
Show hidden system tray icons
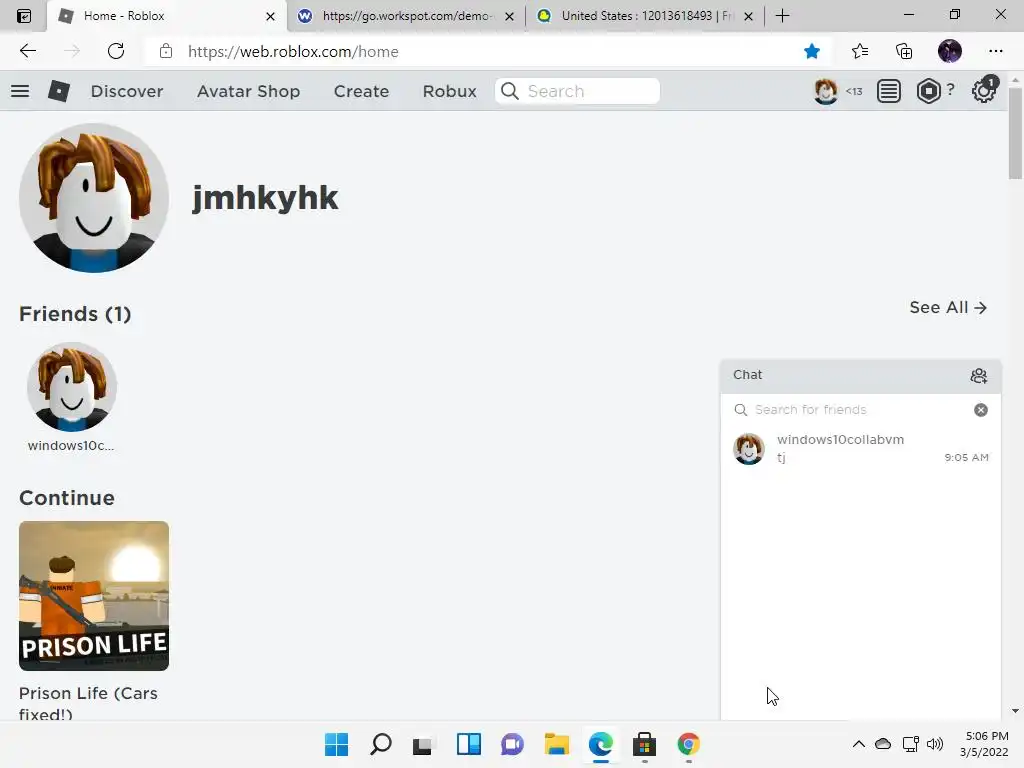[859, 744]
